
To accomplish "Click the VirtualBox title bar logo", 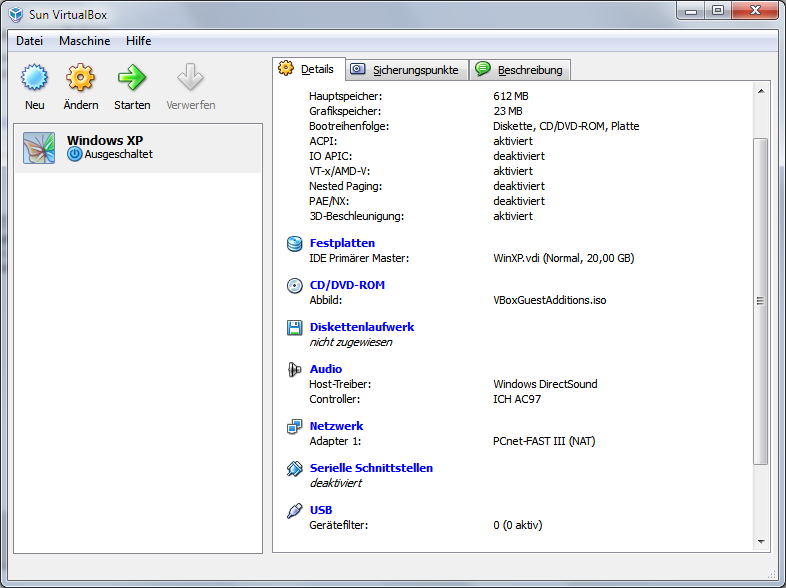I will pyautogui.click(x=16, y=15).
